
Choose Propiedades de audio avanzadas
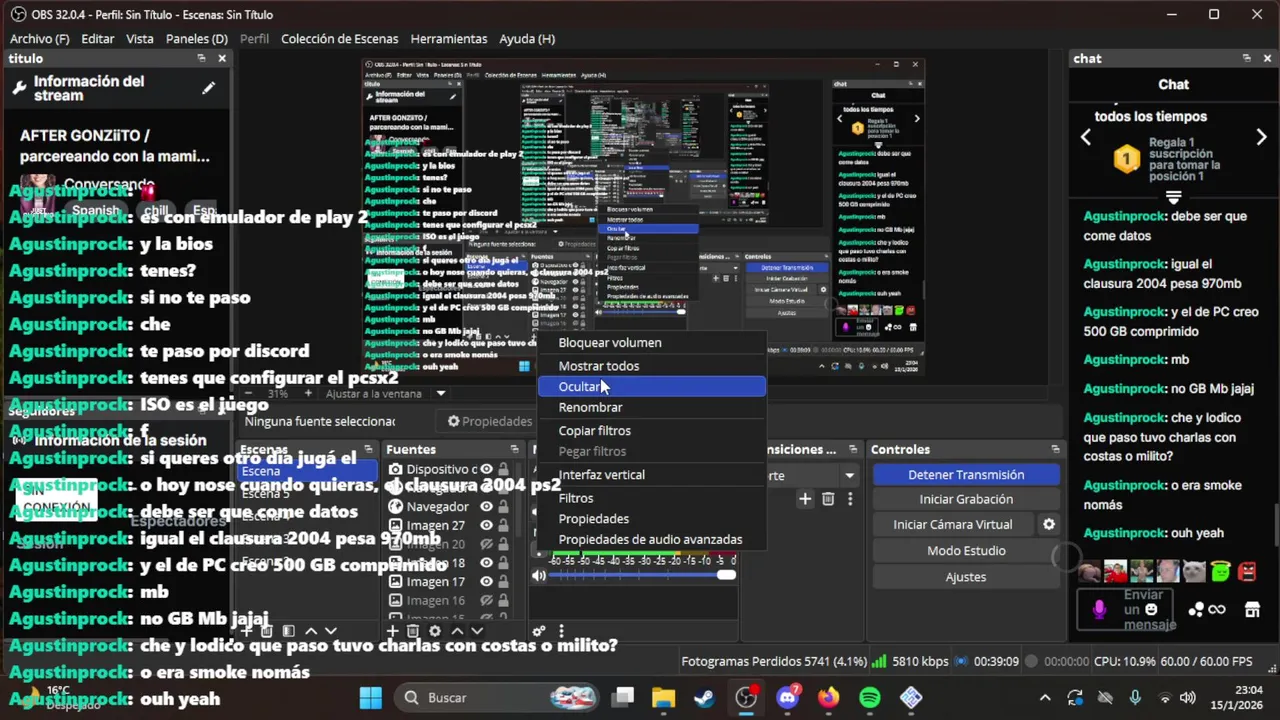point(651,540)
